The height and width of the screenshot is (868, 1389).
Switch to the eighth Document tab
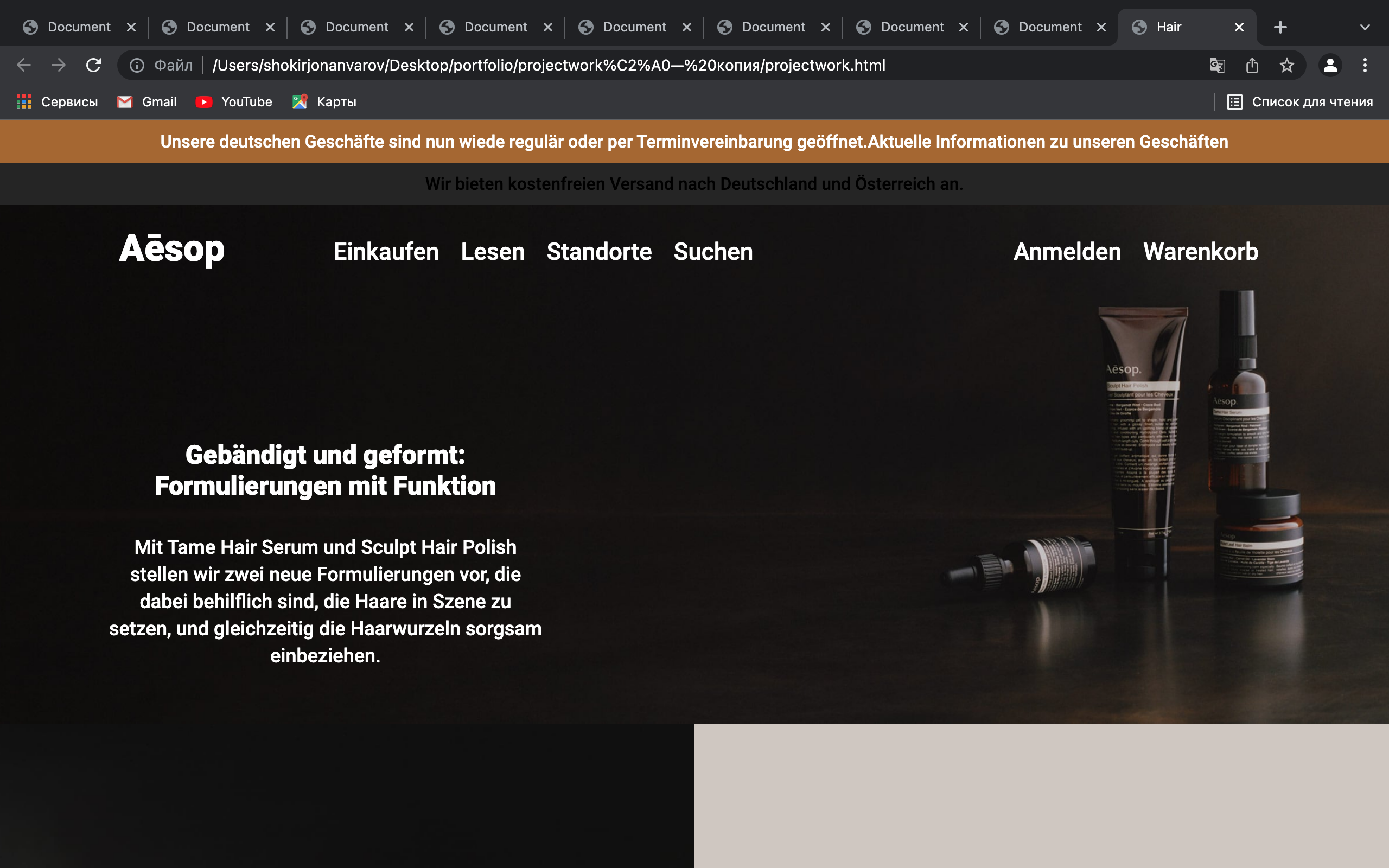click(x=1050, y=27)
